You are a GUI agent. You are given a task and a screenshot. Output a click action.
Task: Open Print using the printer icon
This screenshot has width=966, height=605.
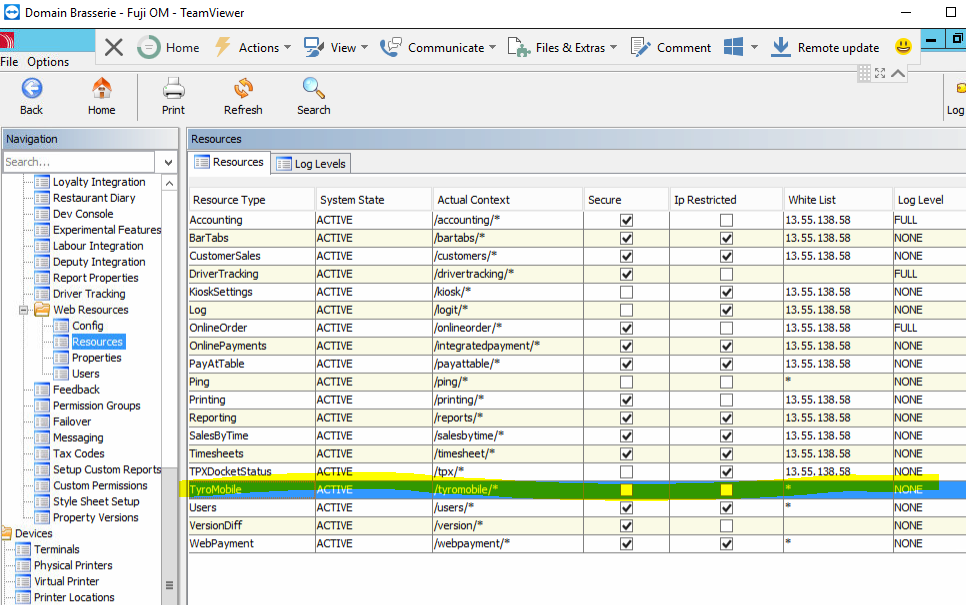172,89
